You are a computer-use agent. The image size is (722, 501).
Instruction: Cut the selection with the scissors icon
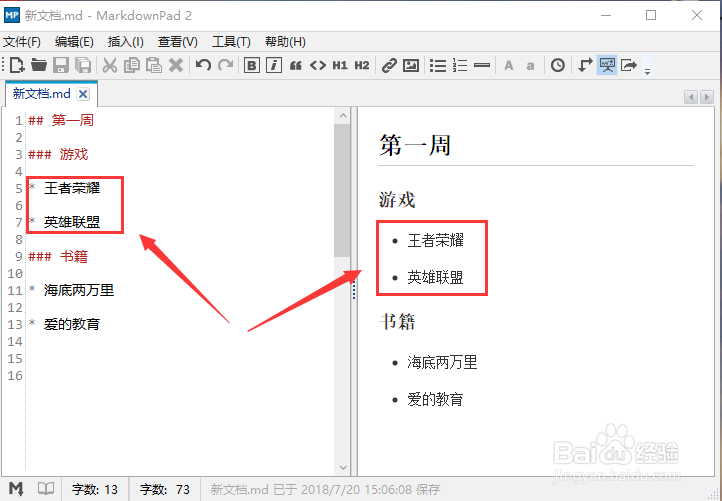(110, 65)
